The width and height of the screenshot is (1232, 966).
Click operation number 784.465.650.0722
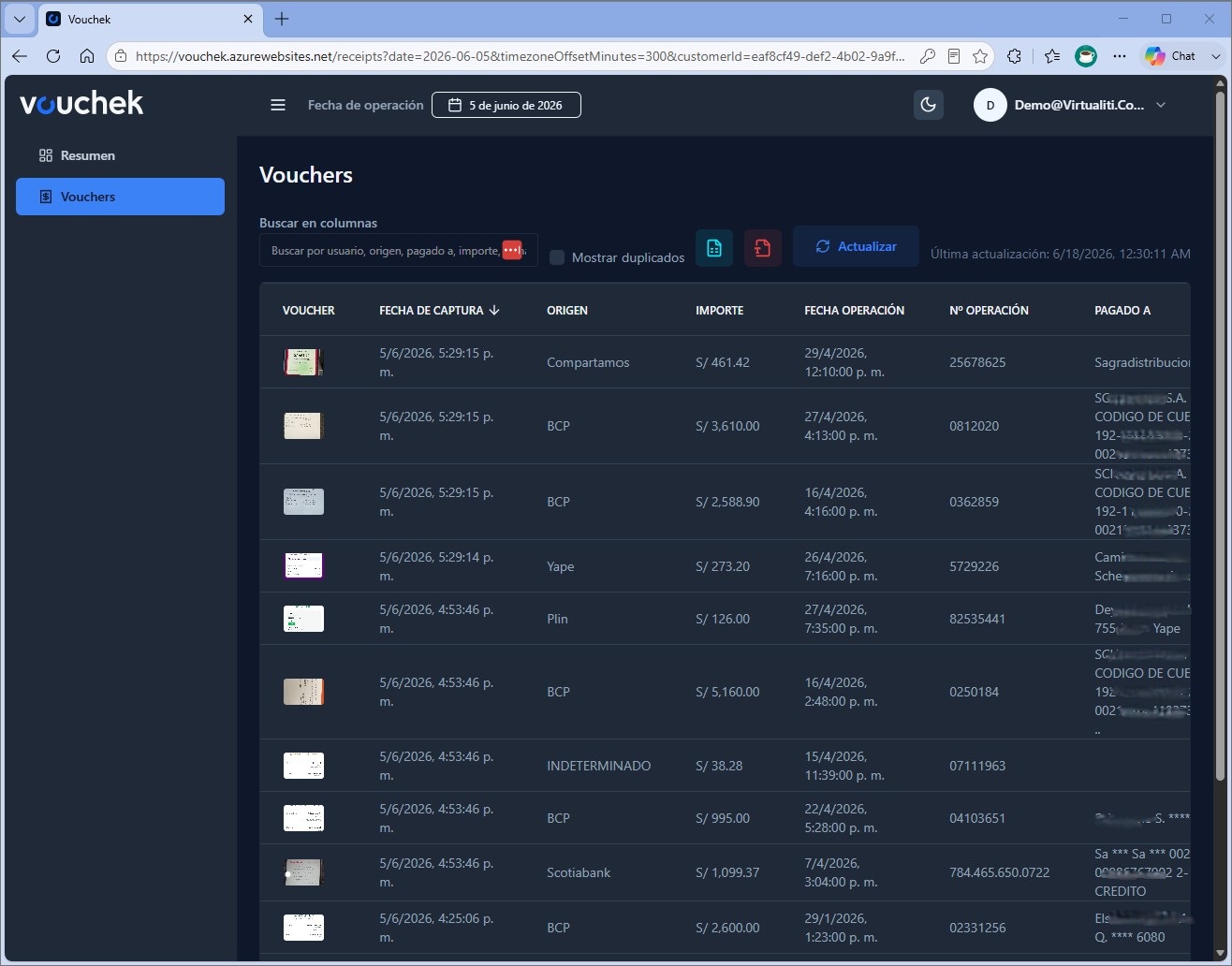1000,872
